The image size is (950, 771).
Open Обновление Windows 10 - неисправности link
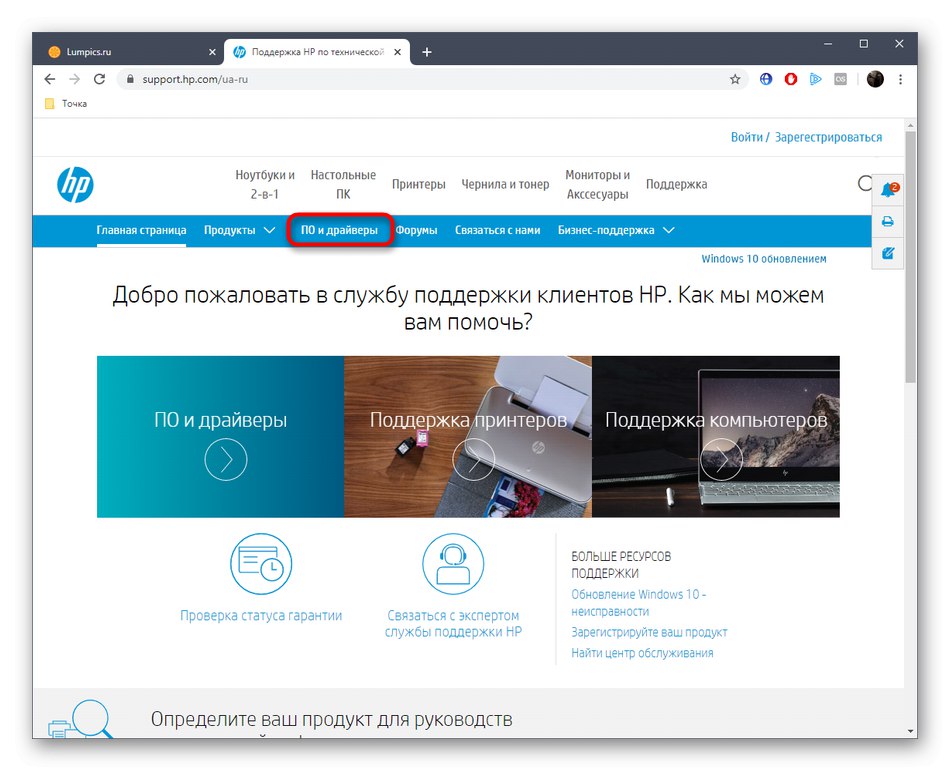point(639,603)
